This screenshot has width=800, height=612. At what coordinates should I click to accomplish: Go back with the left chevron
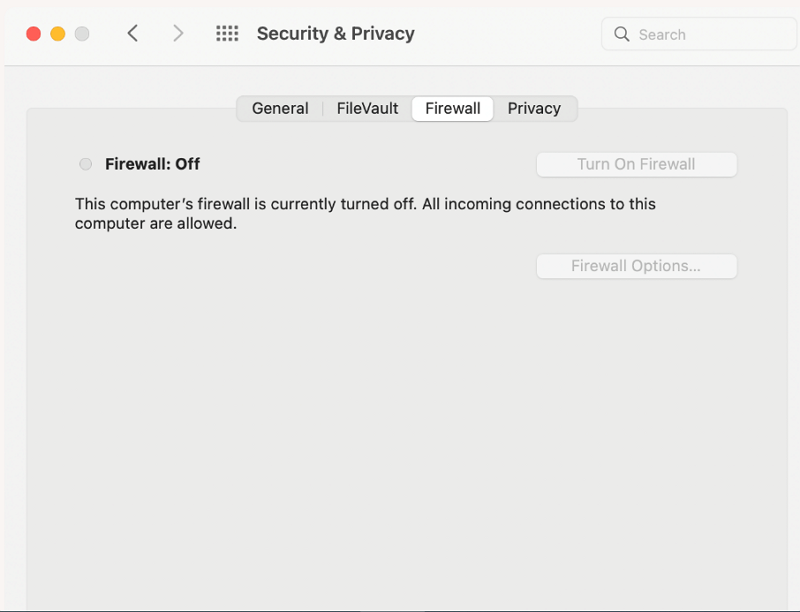(132, 33)
